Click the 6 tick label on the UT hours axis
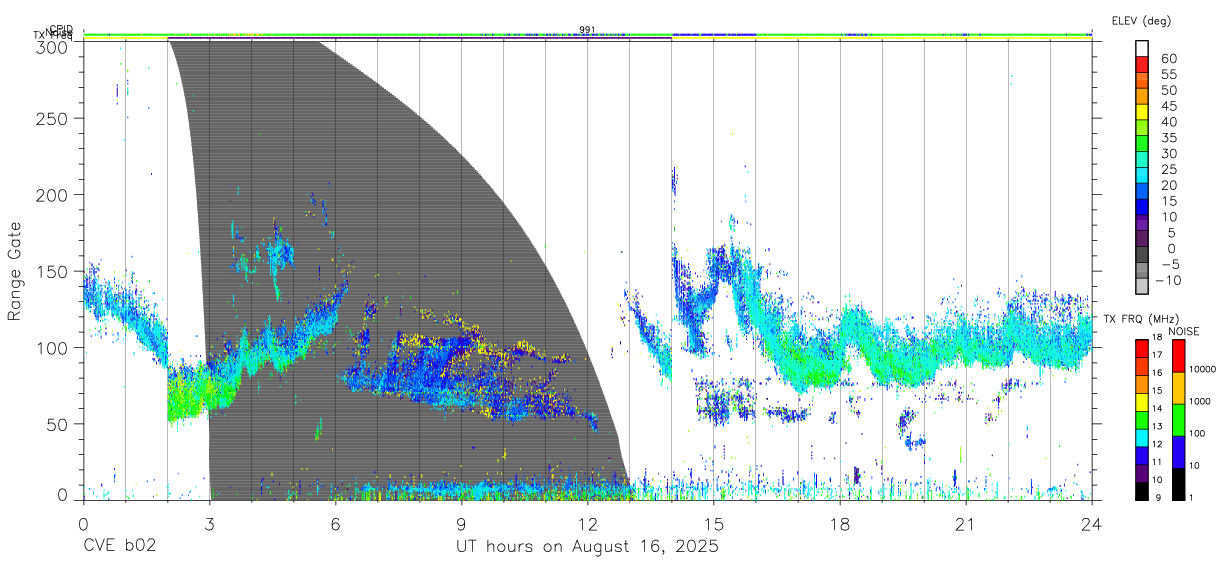This screenshot has width=1228, height=567. 335,524
